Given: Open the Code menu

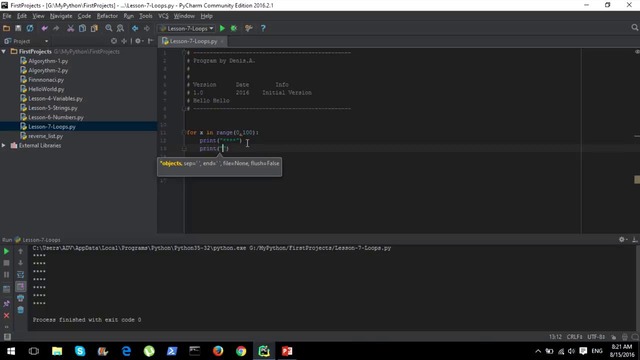Looking at the screenshot, I should pos(84,16).
